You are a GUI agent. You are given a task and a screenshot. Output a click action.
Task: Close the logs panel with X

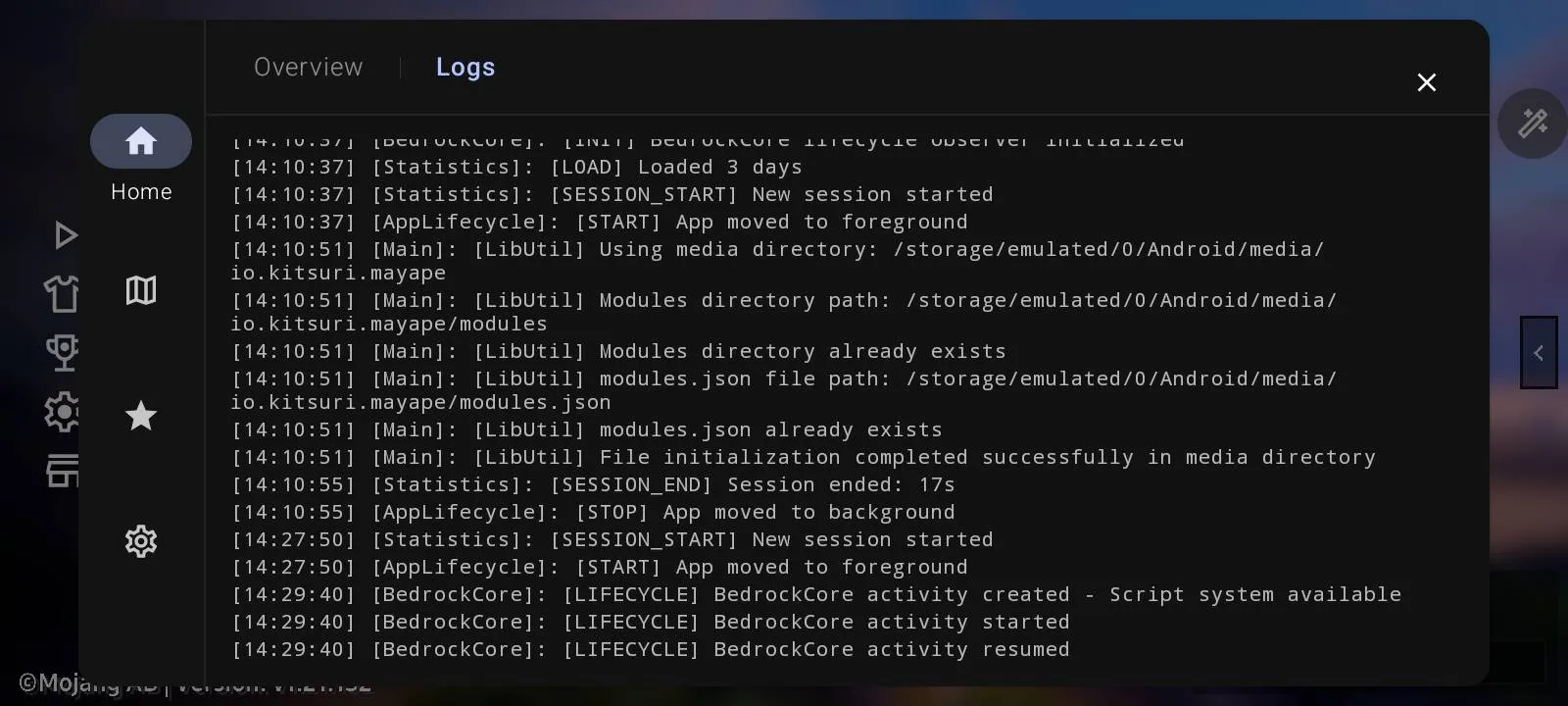[x=1427, y=82]
